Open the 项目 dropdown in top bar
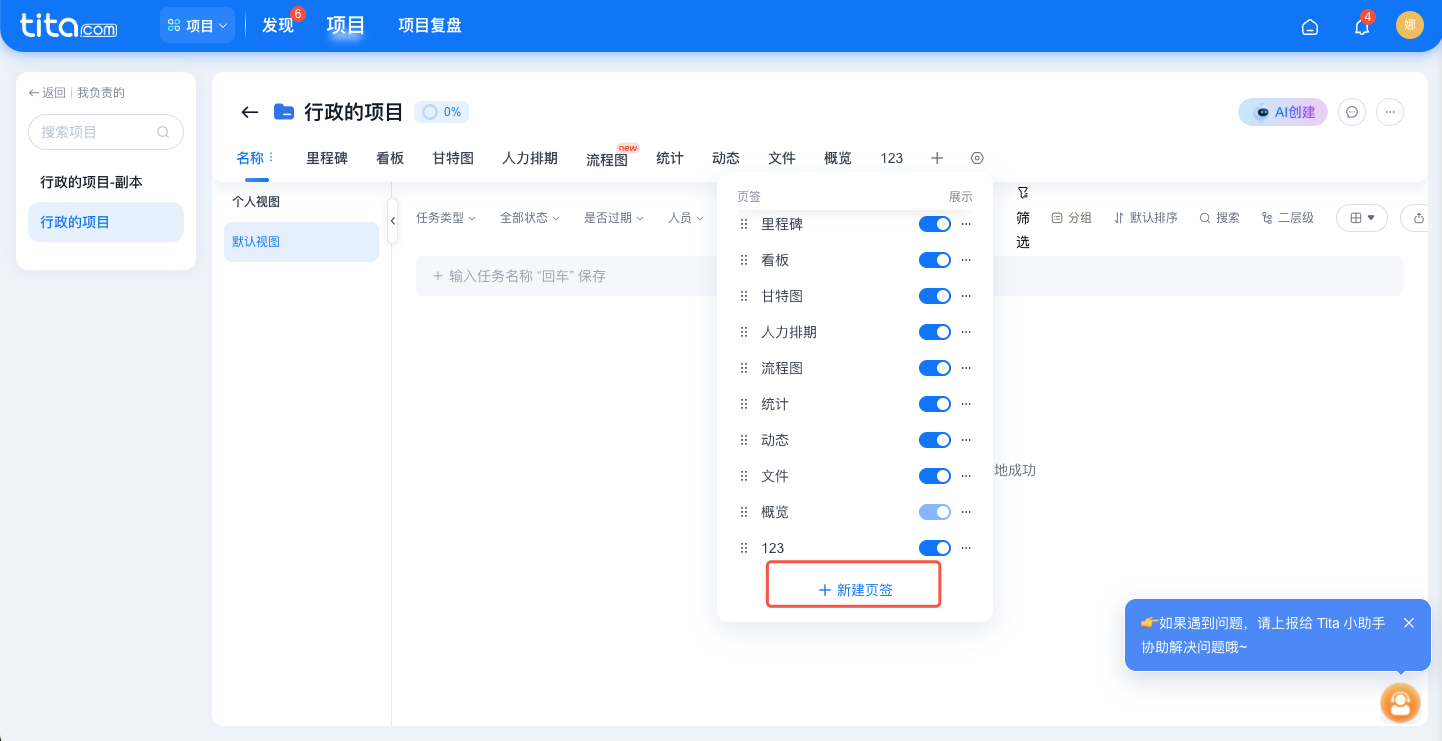This screenshot has width=1442, height=741. pyautogui.click(x=197, y=25)
